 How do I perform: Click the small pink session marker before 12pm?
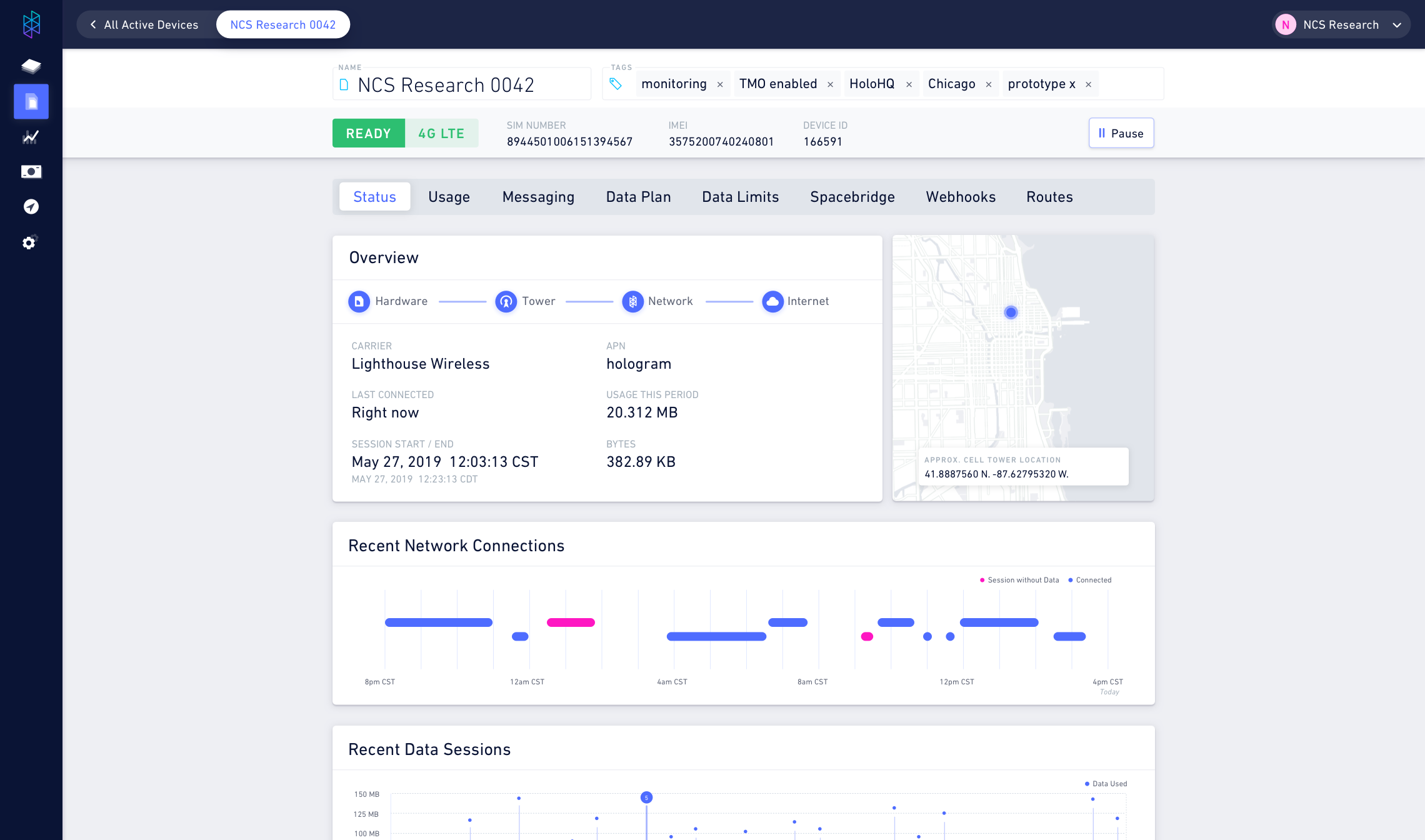(867, 637)
